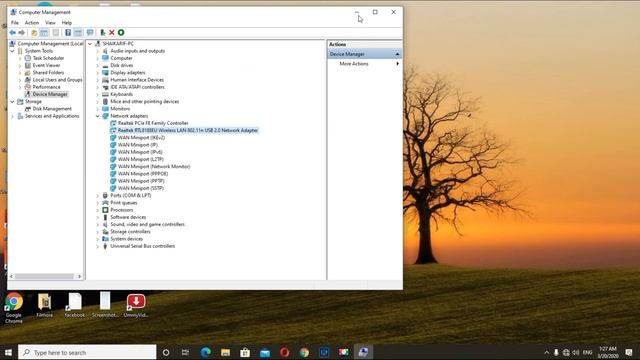Select WAN Miniport (SSTP)
This screenshot has height=360, width=640.
click(x=141, y=189)
